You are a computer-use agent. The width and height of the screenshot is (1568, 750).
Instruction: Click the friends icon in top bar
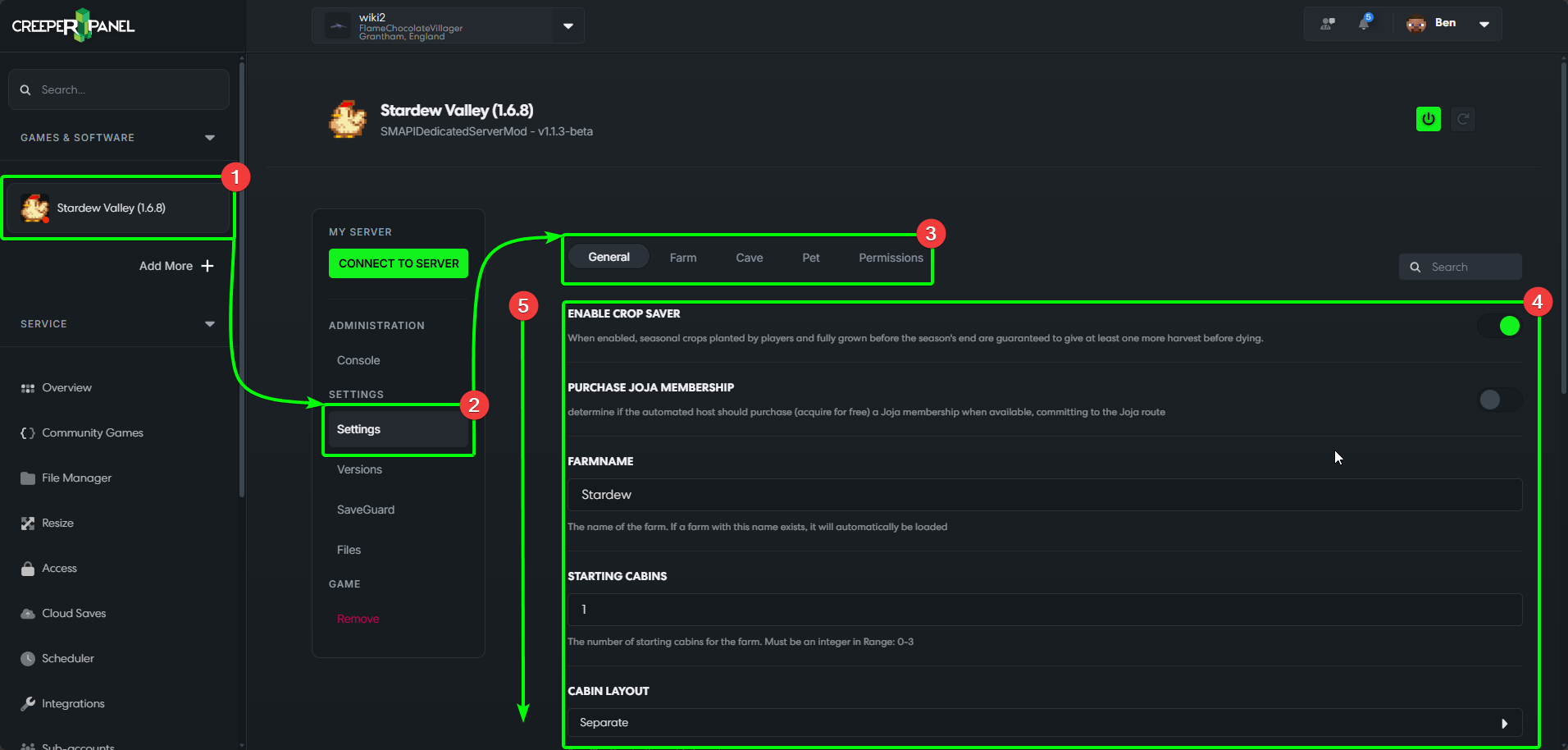coord(1328,24)
